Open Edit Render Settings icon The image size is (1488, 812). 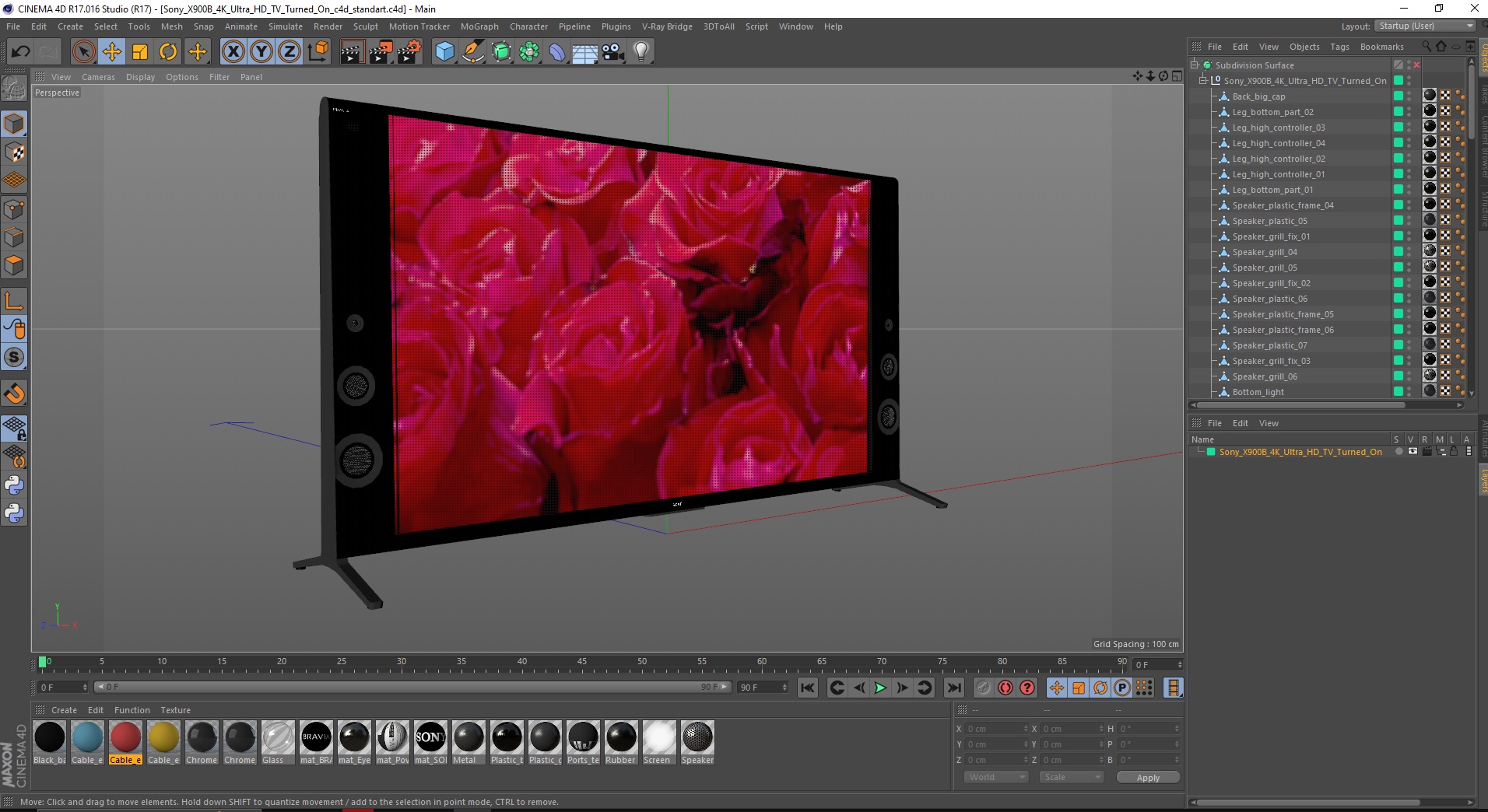tap(409, 52)
